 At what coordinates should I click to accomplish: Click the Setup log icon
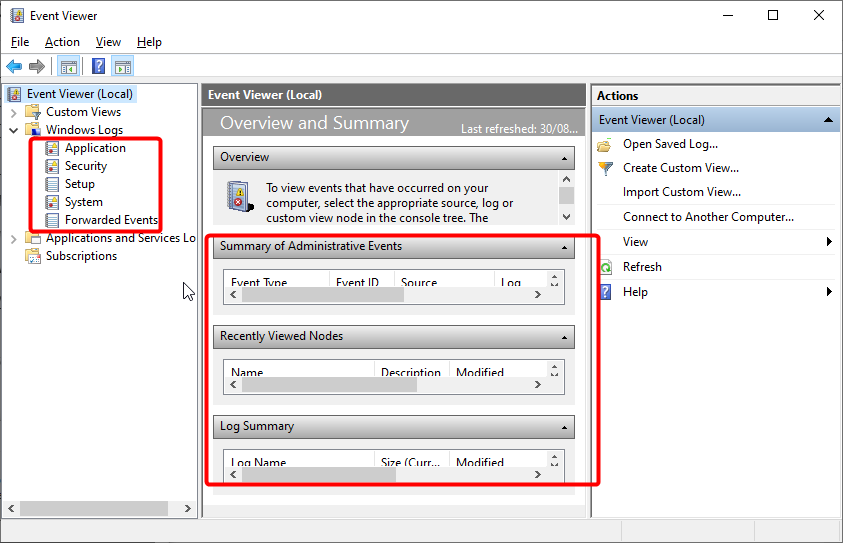tap(52, 184)
